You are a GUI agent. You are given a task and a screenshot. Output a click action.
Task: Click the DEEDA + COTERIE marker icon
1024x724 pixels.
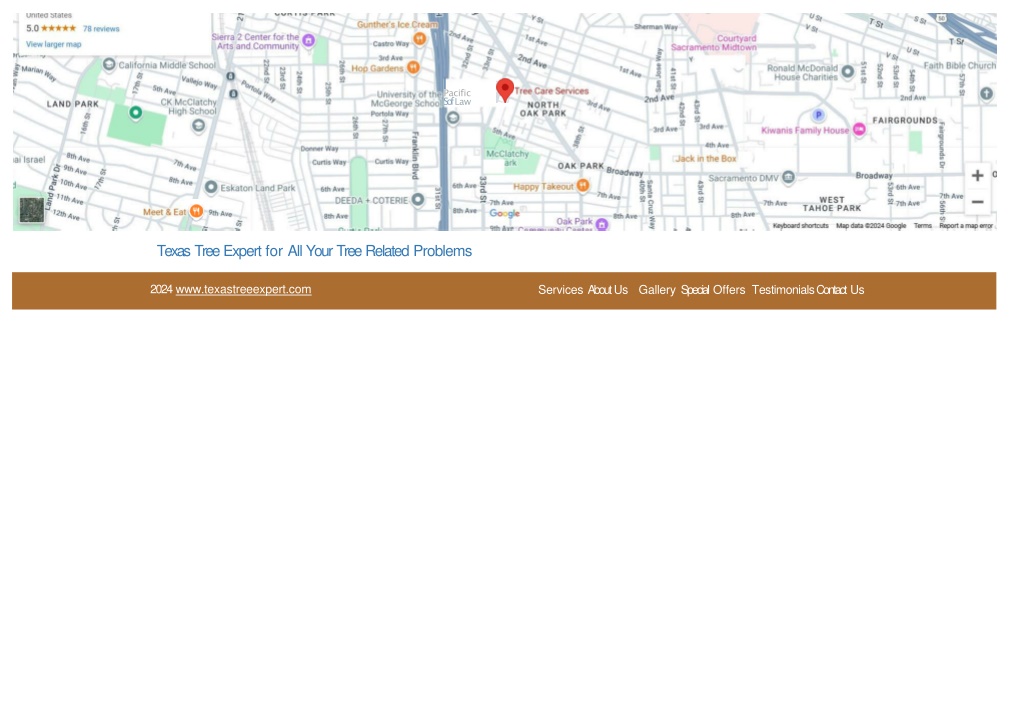(x=418, y=200)
